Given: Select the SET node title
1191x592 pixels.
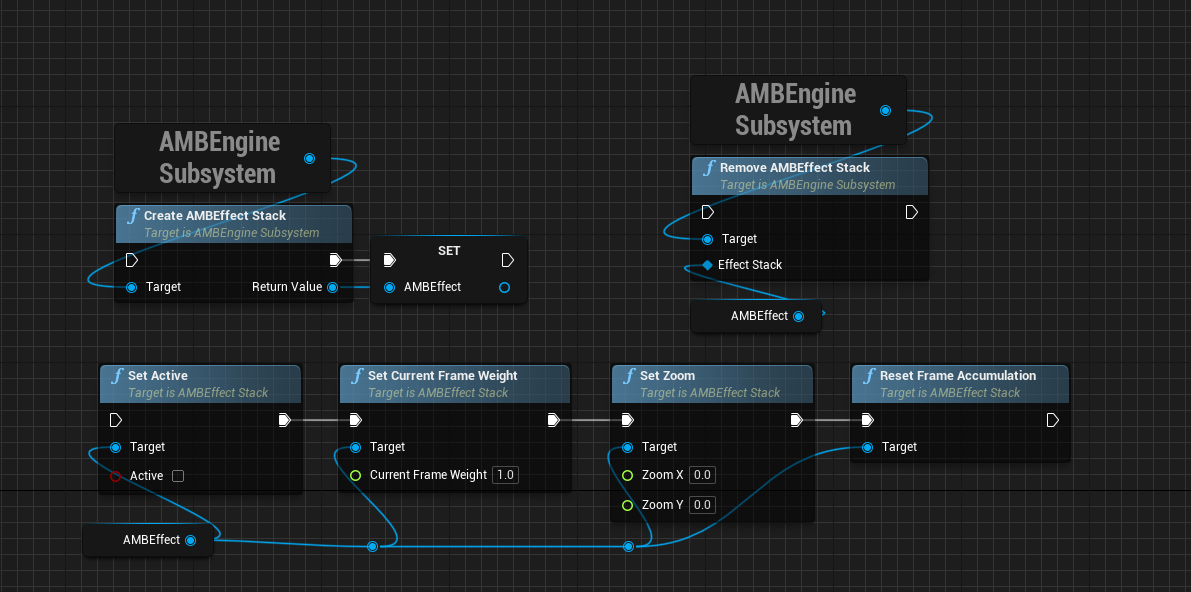Looking at the screenshot, I should pos(449,251).
